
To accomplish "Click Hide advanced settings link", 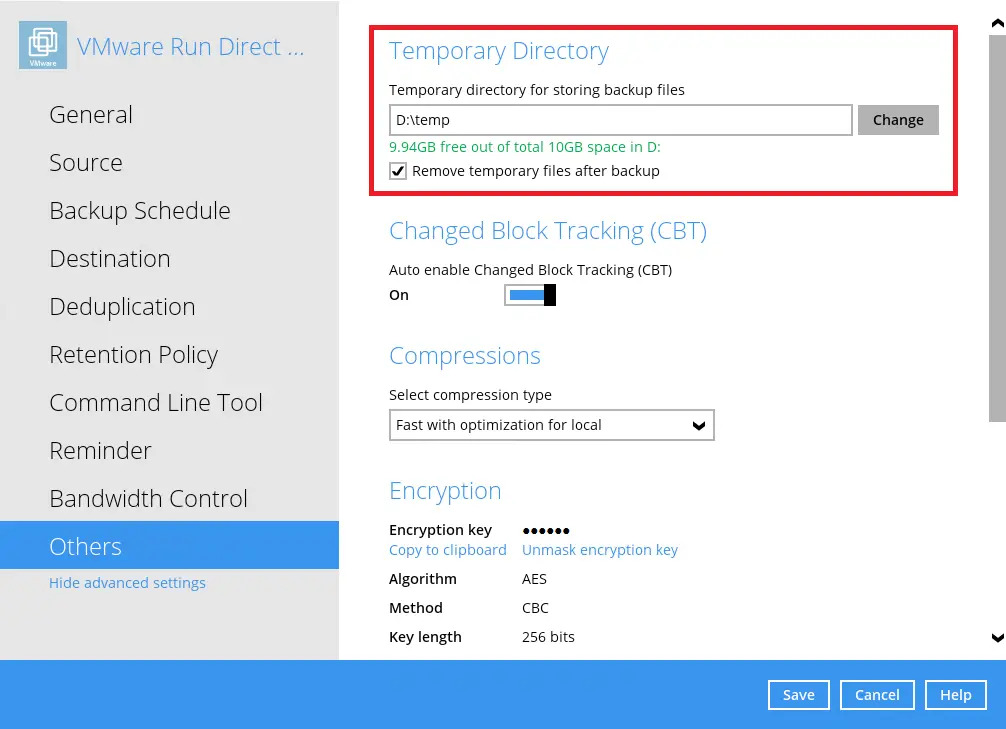I will click(127, 583).
